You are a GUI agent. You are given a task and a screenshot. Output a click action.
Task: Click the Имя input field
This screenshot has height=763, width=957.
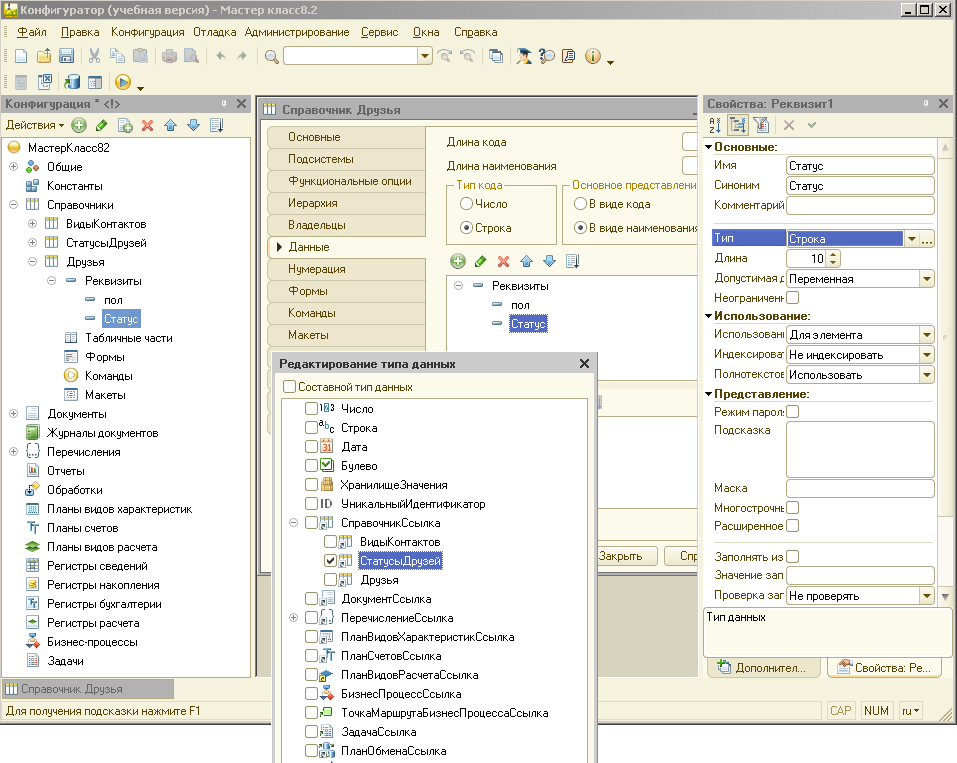pos(859,166)
